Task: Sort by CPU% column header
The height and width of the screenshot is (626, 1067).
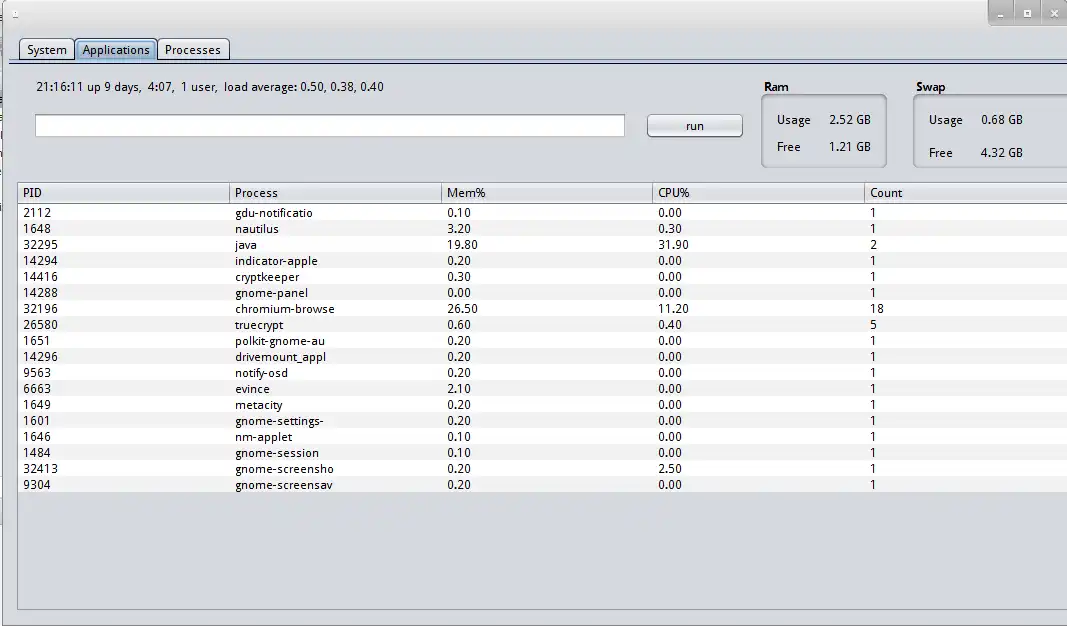Action: pyautogui.click(x=758, y=193)
